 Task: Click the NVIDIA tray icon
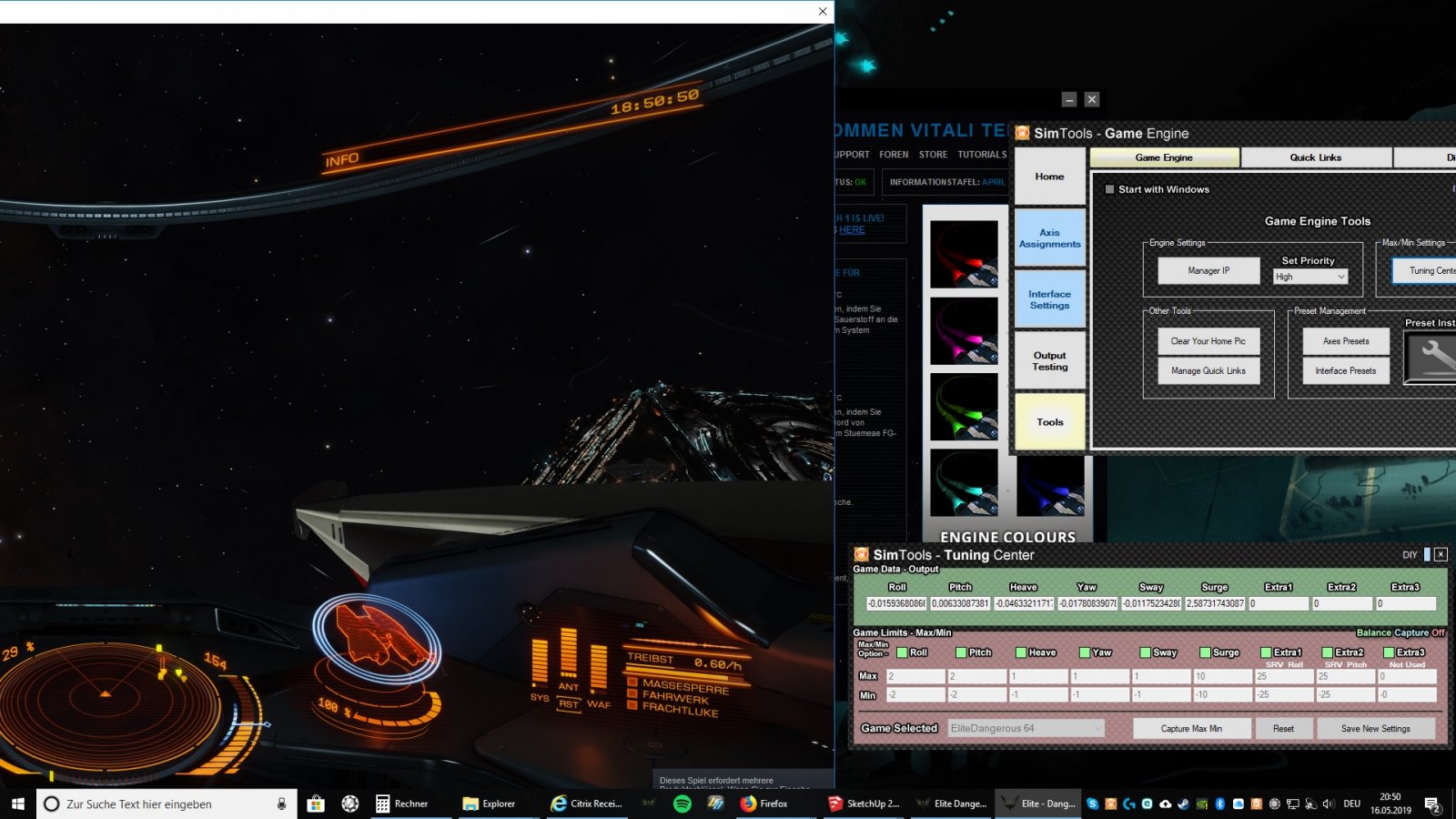point(1202,804)
